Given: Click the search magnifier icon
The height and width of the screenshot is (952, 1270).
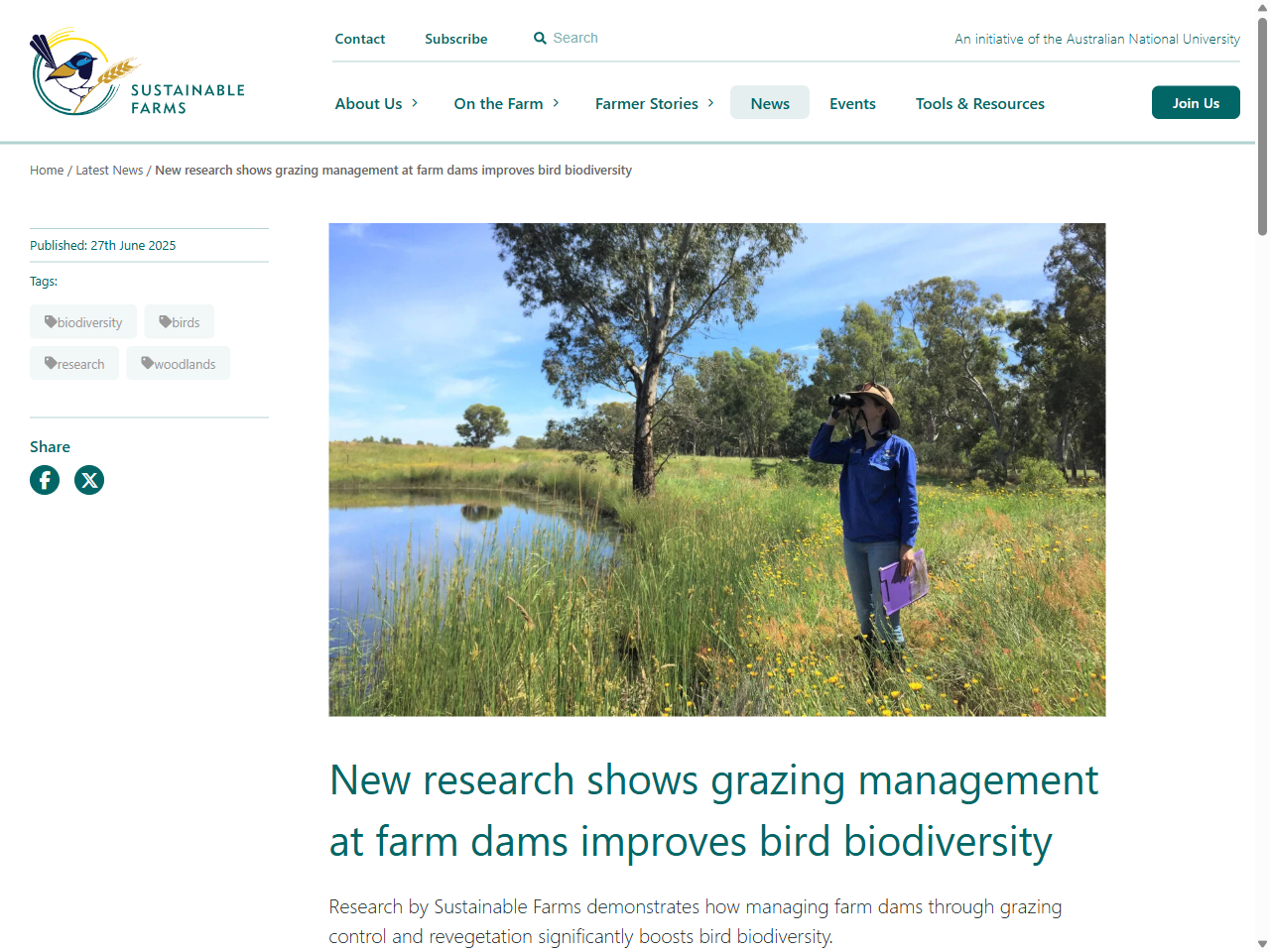Looking at the screenshot, I should point(540,38).
